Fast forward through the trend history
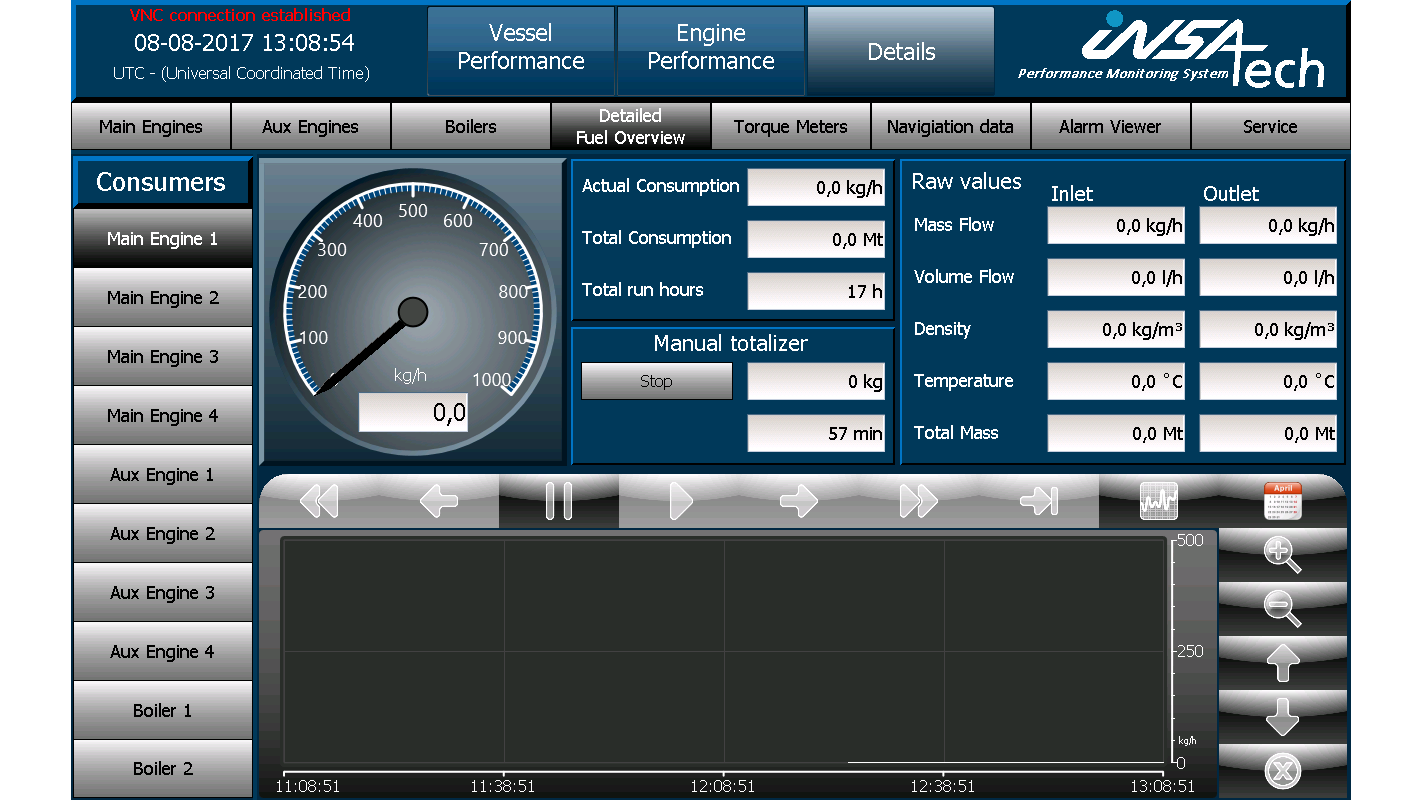1422x800 pixels. (x=918, y=500)
